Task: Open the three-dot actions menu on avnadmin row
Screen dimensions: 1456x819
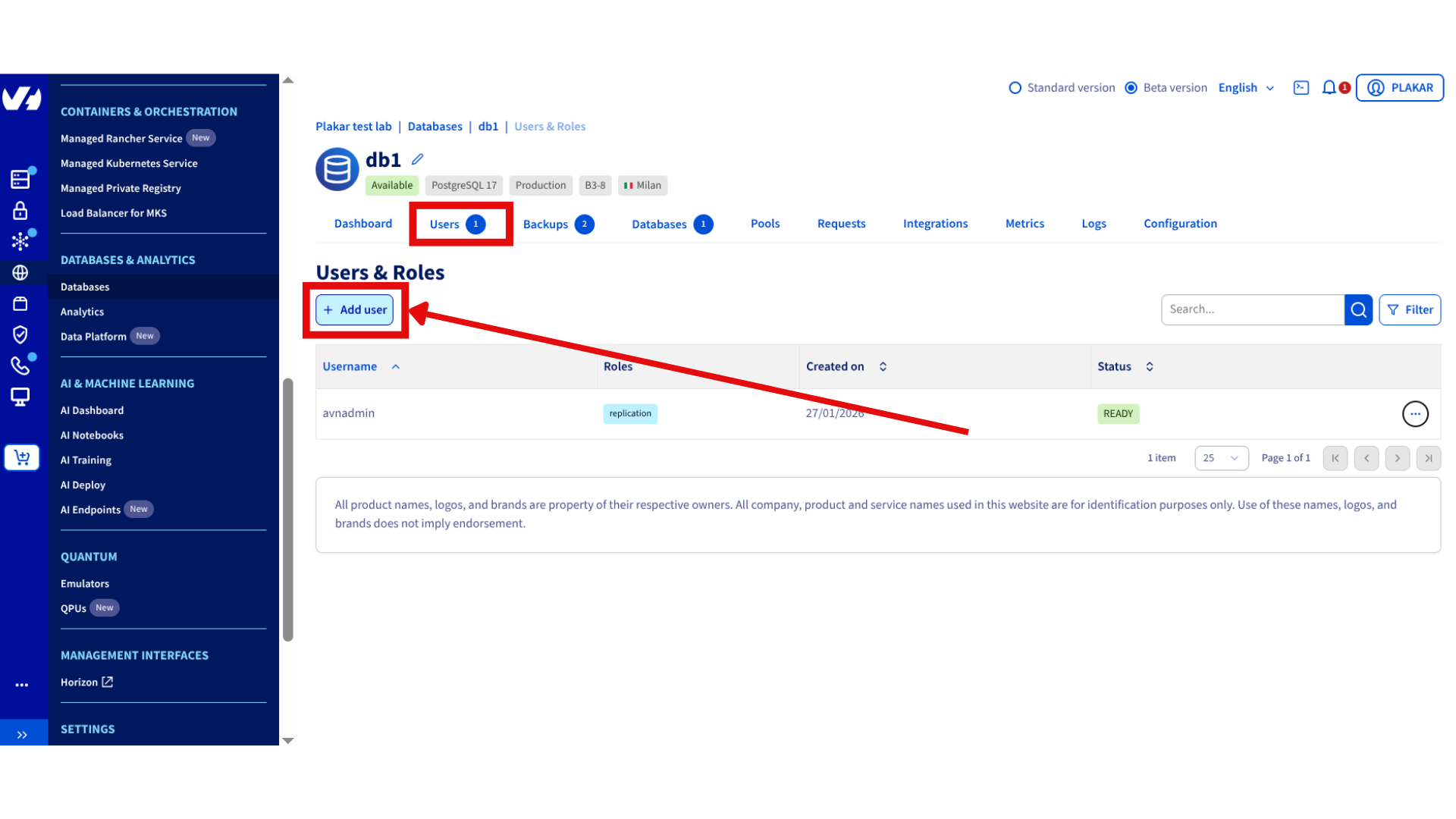Action: click(1415, 414)
